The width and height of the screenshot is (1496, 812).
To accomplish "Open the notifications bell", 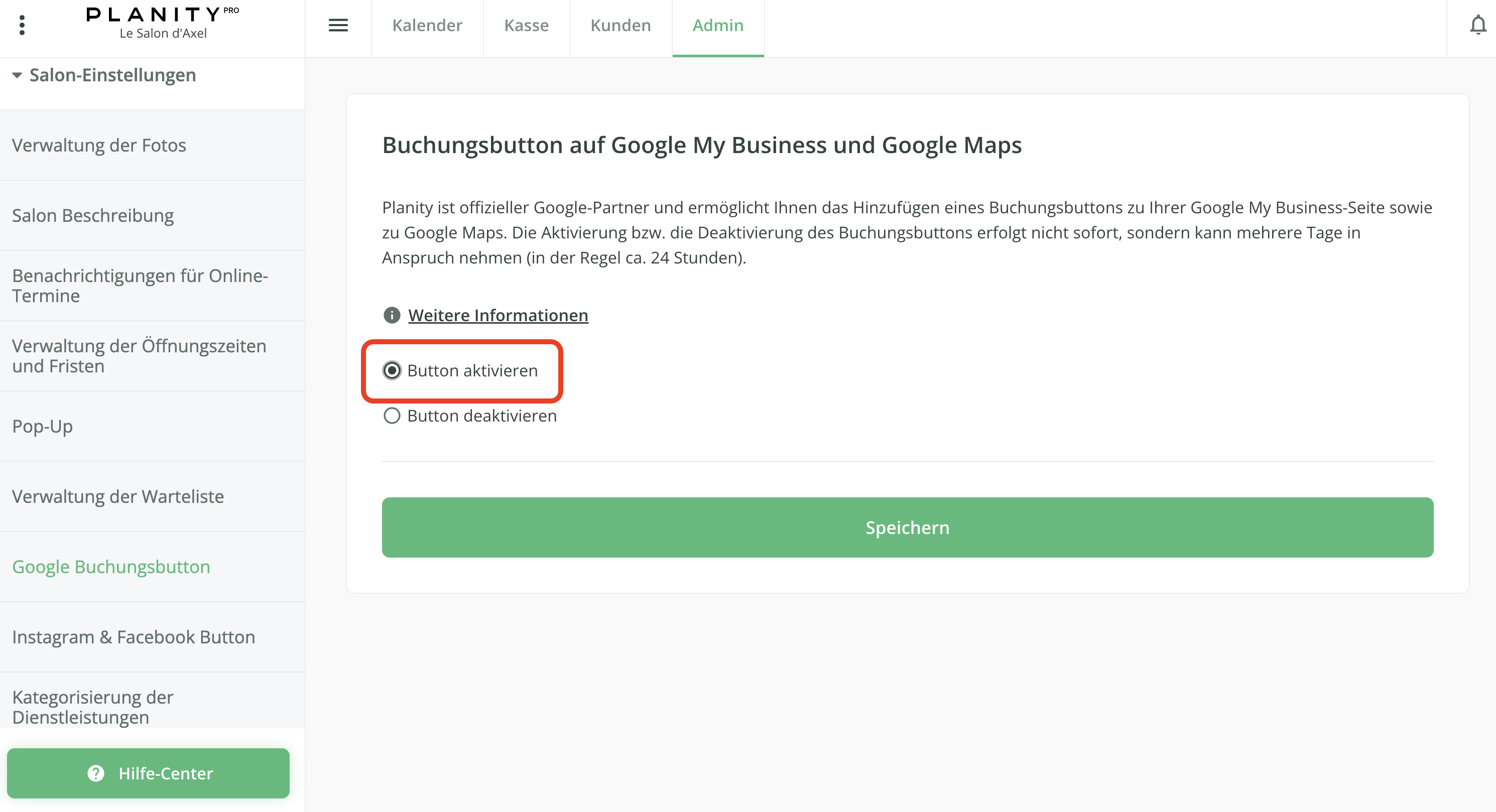I will point(1477,25).
